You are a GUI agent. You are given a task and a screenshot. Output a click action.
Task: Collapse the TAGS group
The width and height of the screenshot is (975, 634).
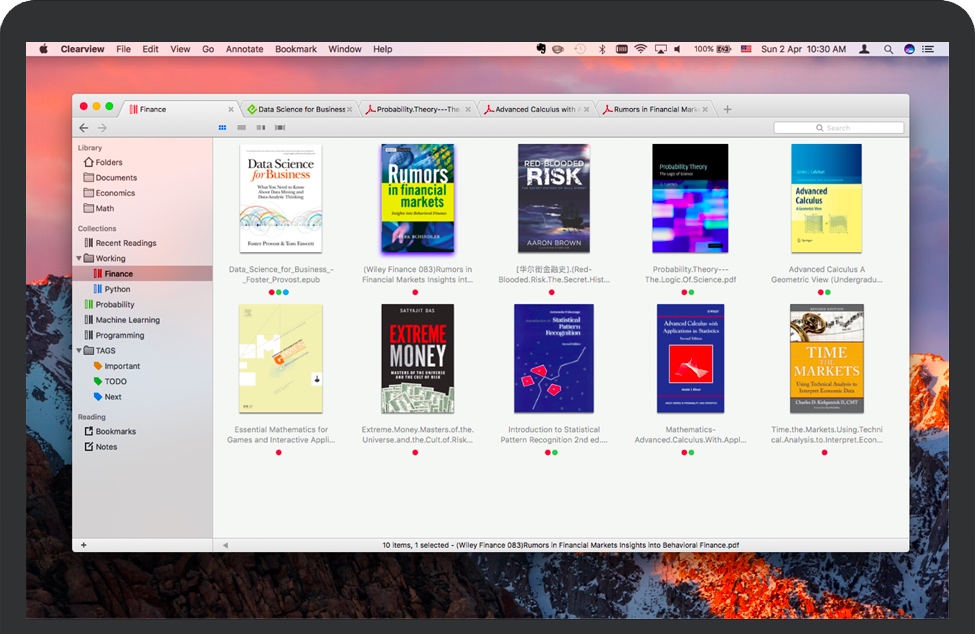79,351
